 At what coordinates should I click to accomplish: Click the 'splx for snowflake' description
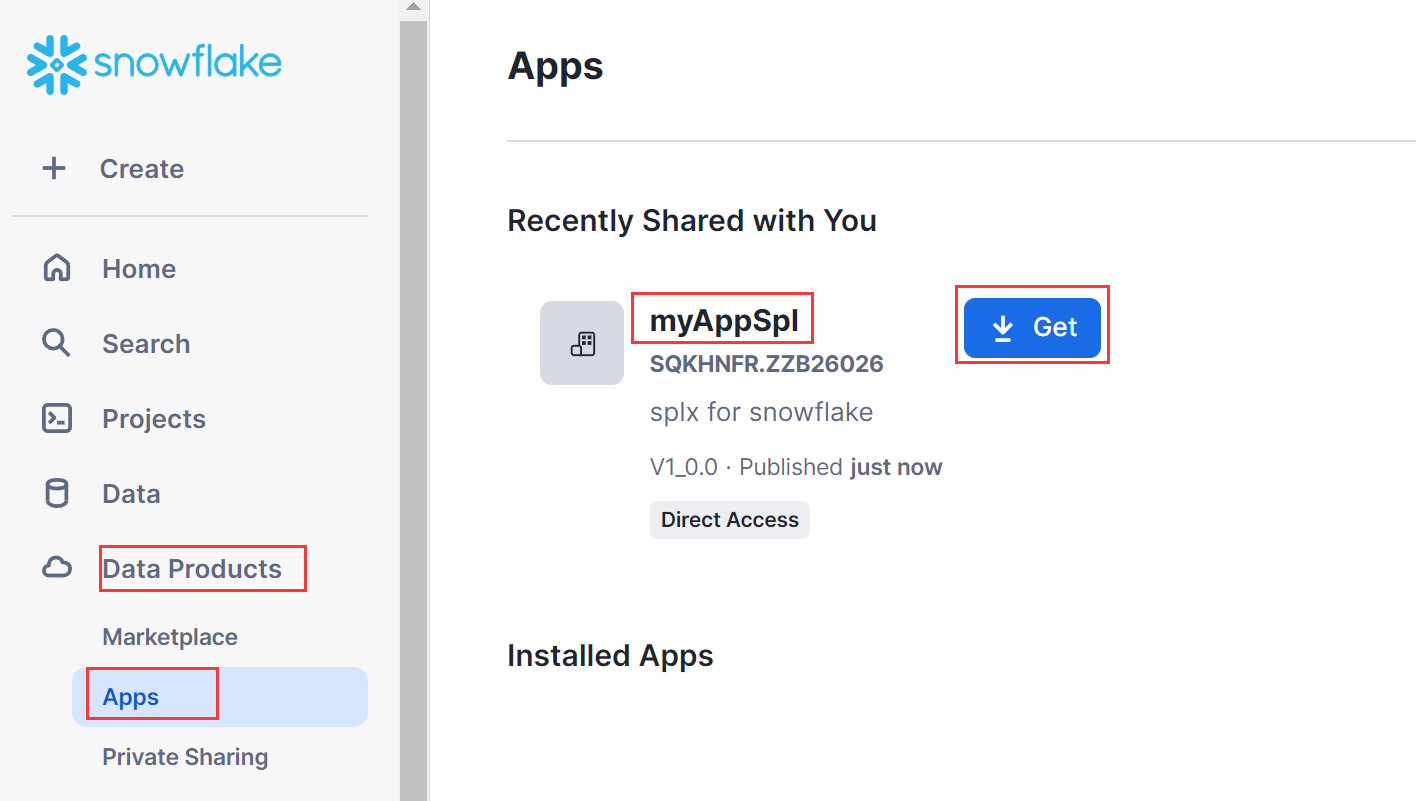[761, 412]
